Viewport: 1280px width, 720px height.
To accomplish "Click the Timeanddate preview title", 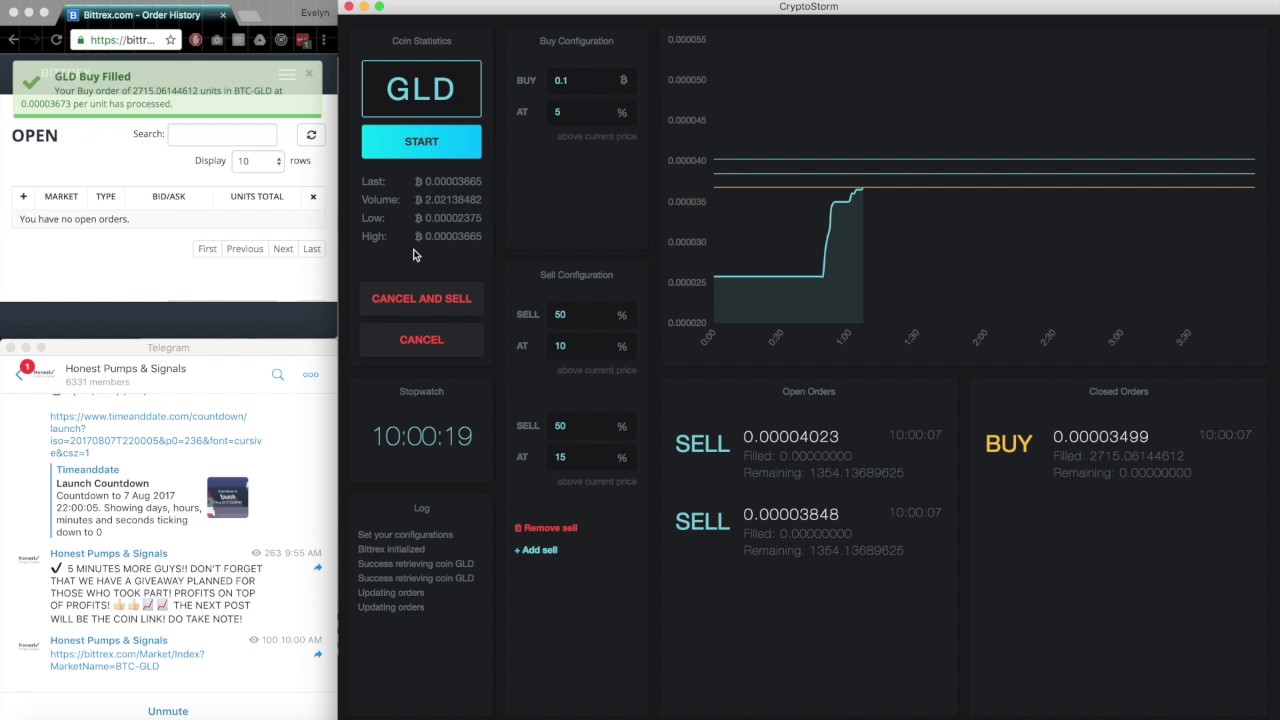I will coord(87,470).
